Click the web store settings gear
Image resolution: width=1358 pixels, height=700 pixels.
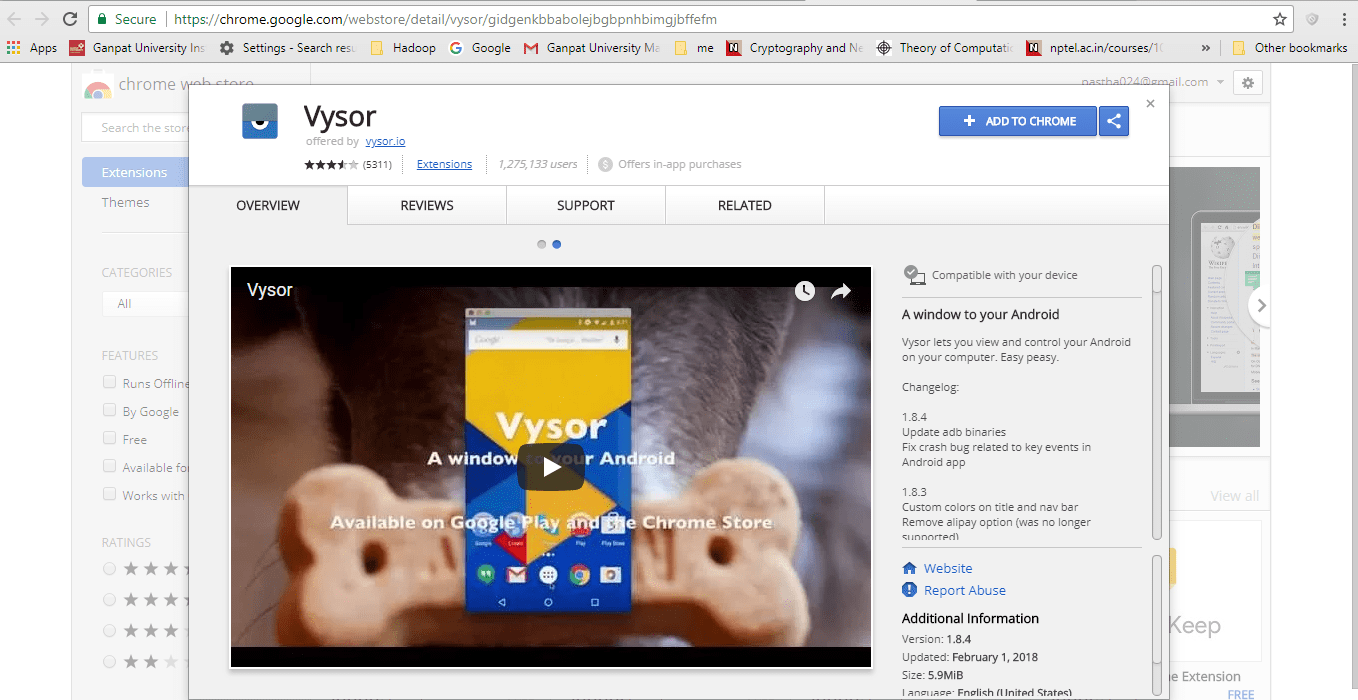tap(1247, 83)
